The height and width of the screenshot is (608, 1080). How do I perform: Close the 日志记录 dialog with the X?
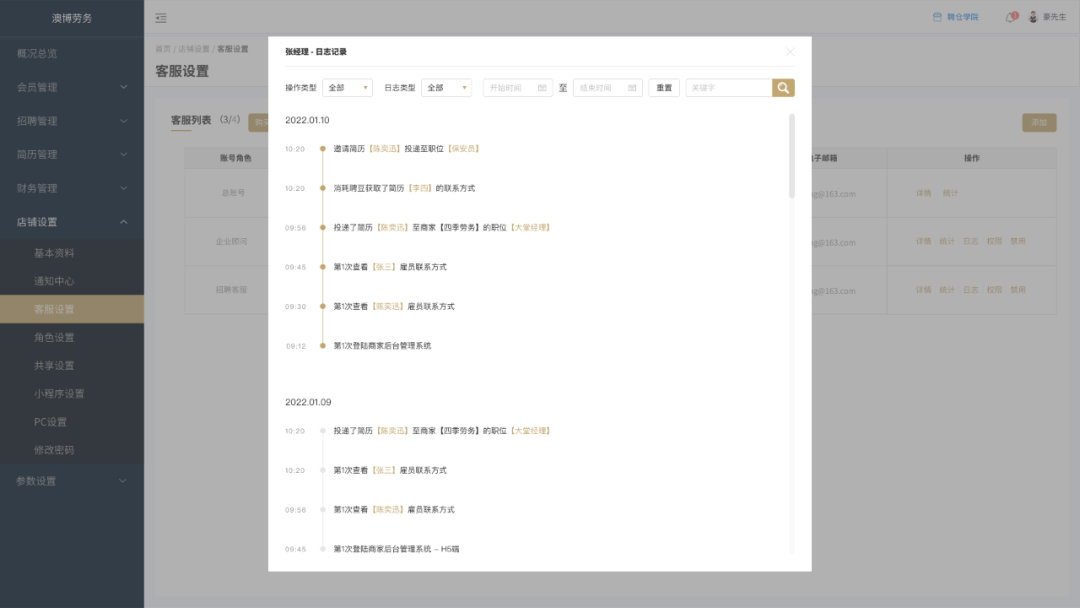(x=790, y=52)
